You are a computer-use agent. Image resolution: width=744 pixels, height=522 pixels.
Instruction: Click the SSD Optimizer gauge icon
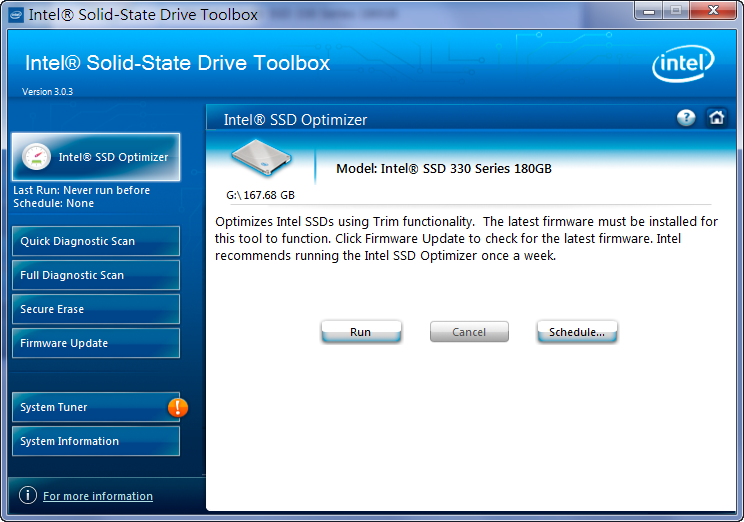pos(37,157)
